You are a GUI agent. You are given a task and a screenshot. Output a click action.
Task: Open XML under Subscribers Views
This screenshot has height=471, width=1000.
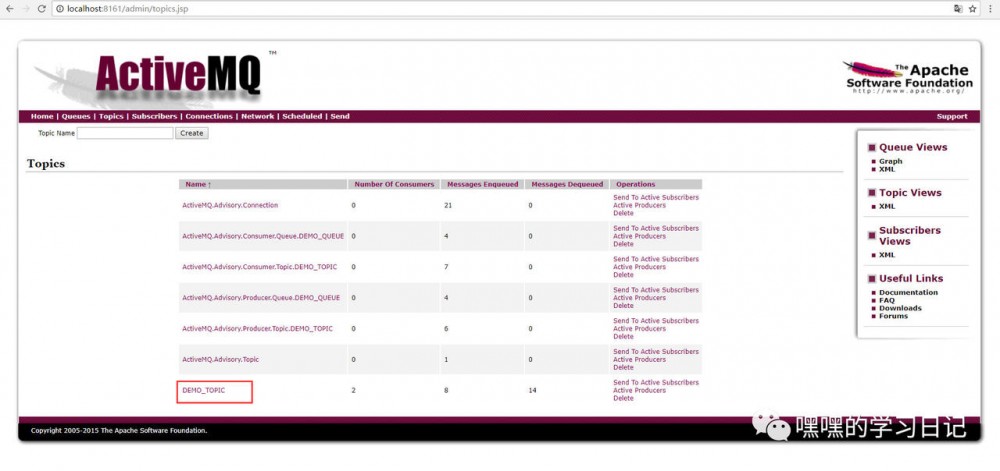click(x=887, y=255)
